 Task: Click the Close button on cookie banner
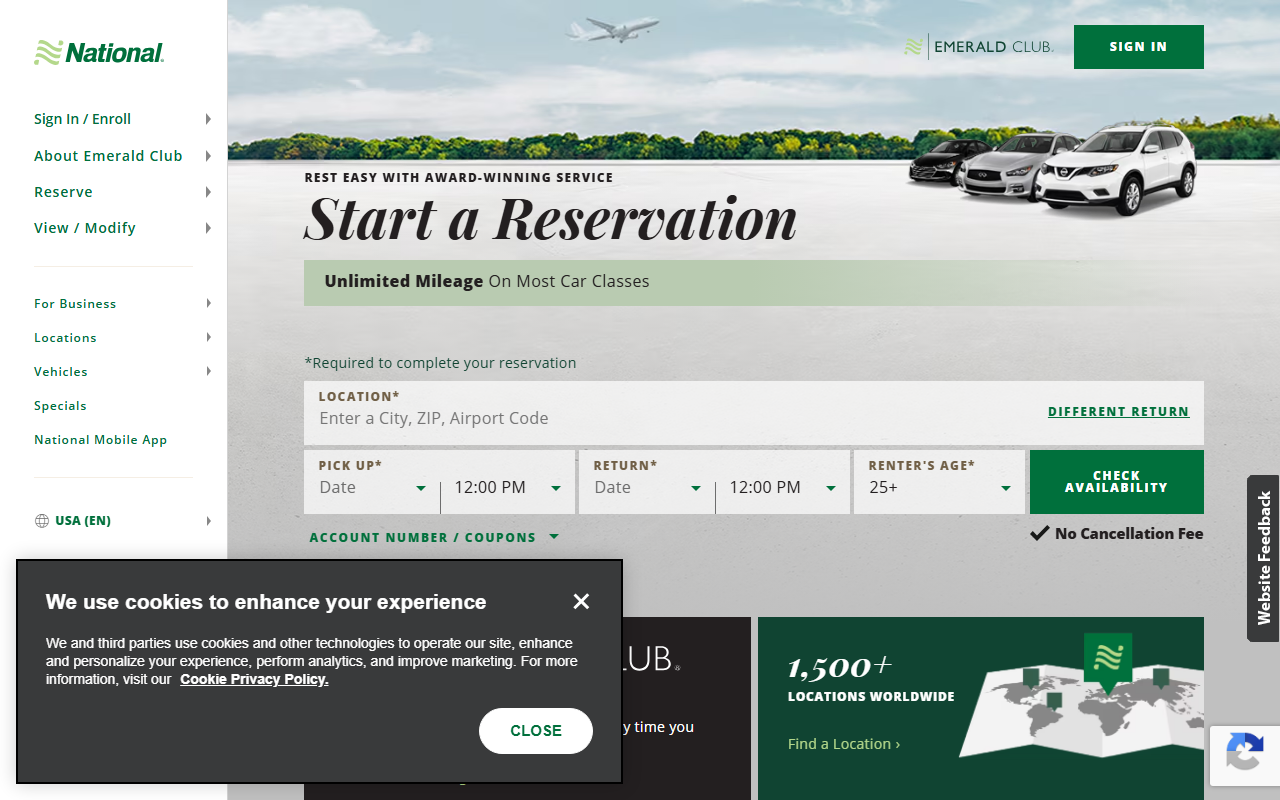point(536,731)
